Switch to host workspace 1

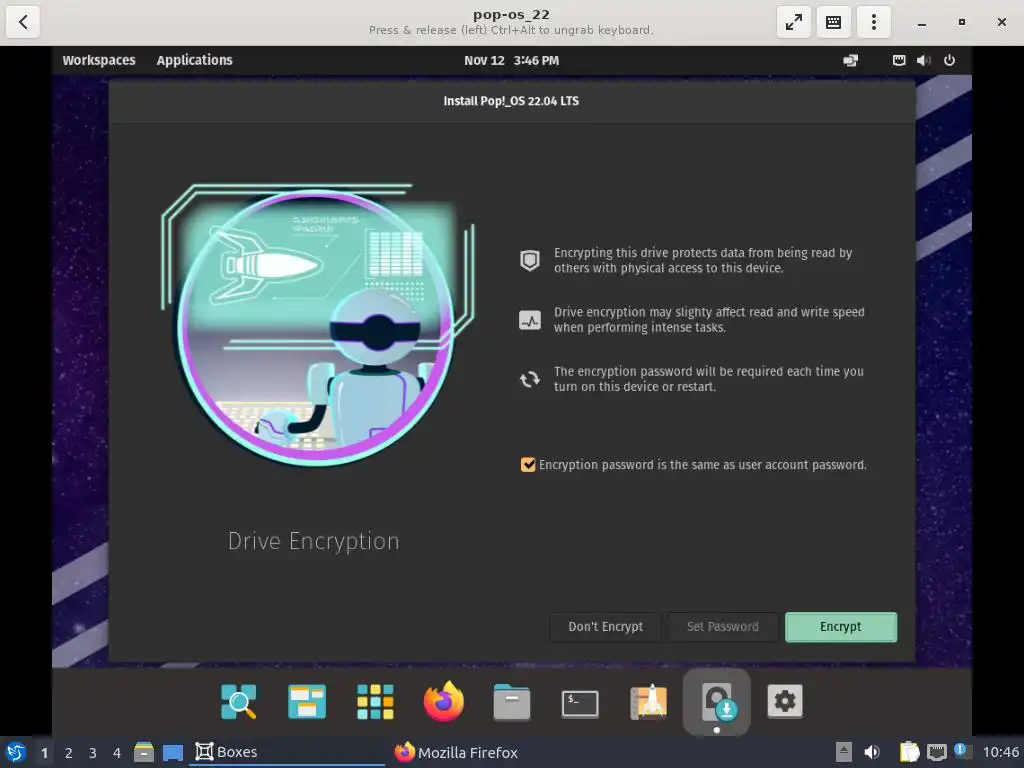(44, 753)
